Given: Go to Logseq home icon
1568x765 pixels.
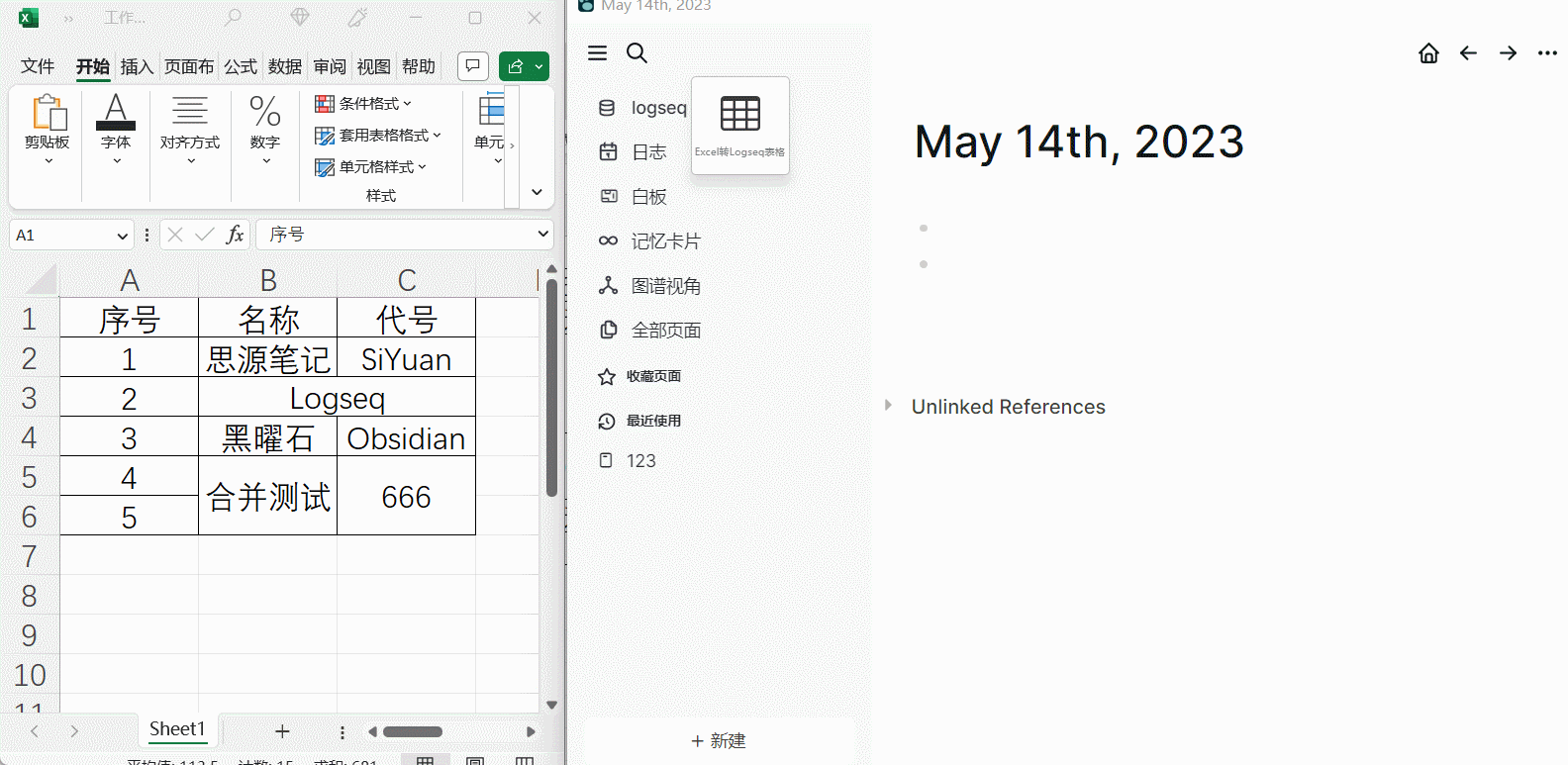Looking at the screenshot, I should [x=1428, y=52].
